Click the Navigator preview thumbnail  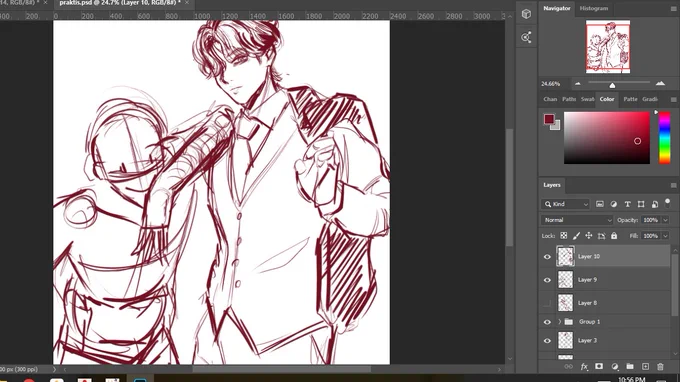click(608, 47)
